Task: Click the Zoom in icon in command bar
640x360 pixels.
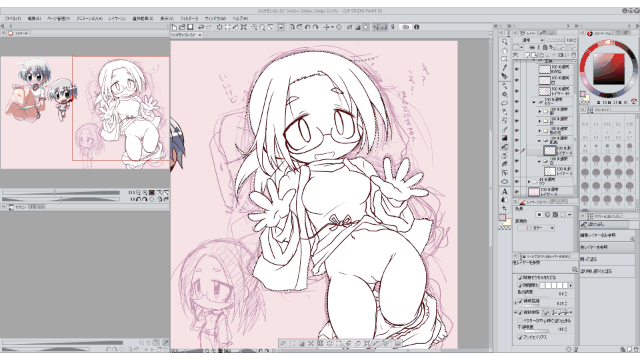Action: (254, 27)
